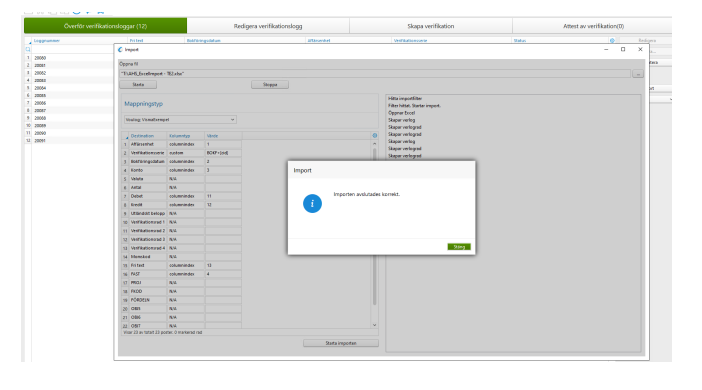Click the Verifikationsserie column header in the log table
Screen dimensions: 702x390
click(411, 40)
